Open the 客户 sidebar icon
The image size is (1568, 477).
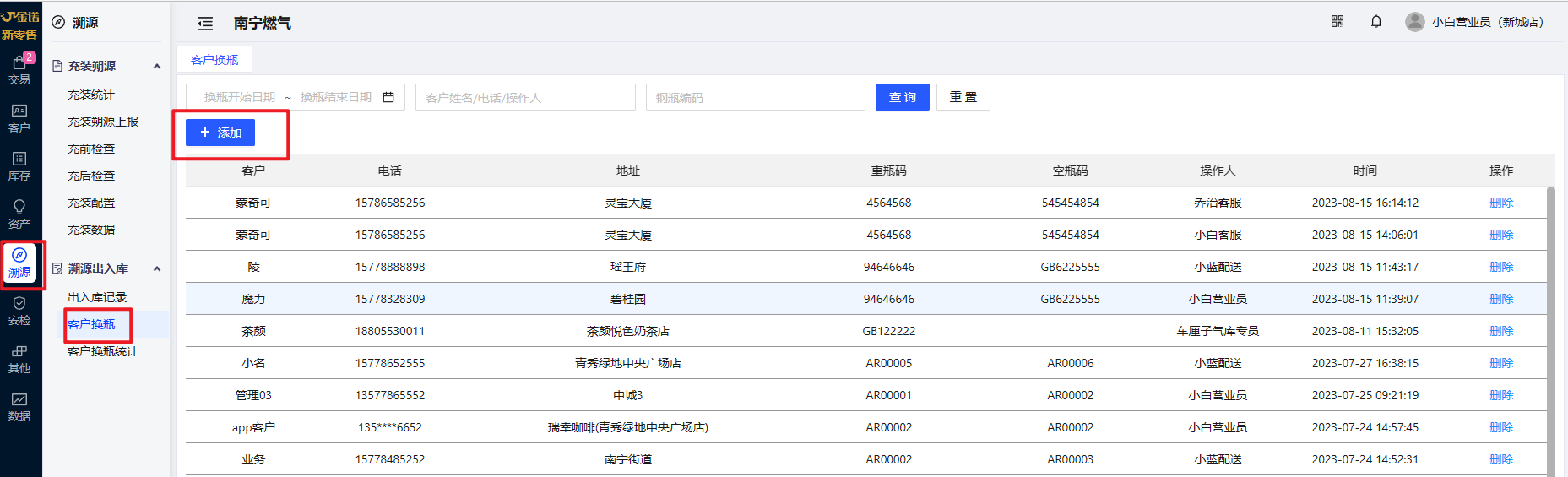click(19, 118)
